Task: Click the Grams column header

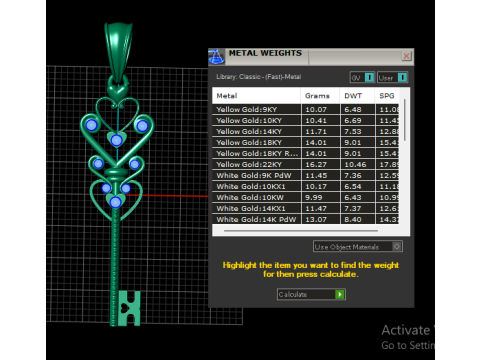Action: pos(320,96)
